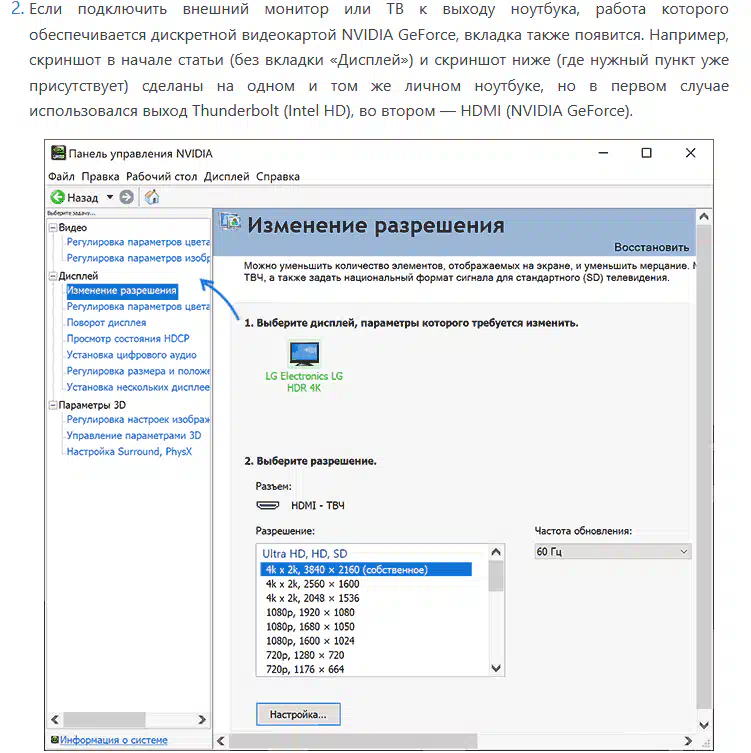The image size is (751, 753).
Task: Click main pane vertical scroll up arrow
Action: (704, 217)
